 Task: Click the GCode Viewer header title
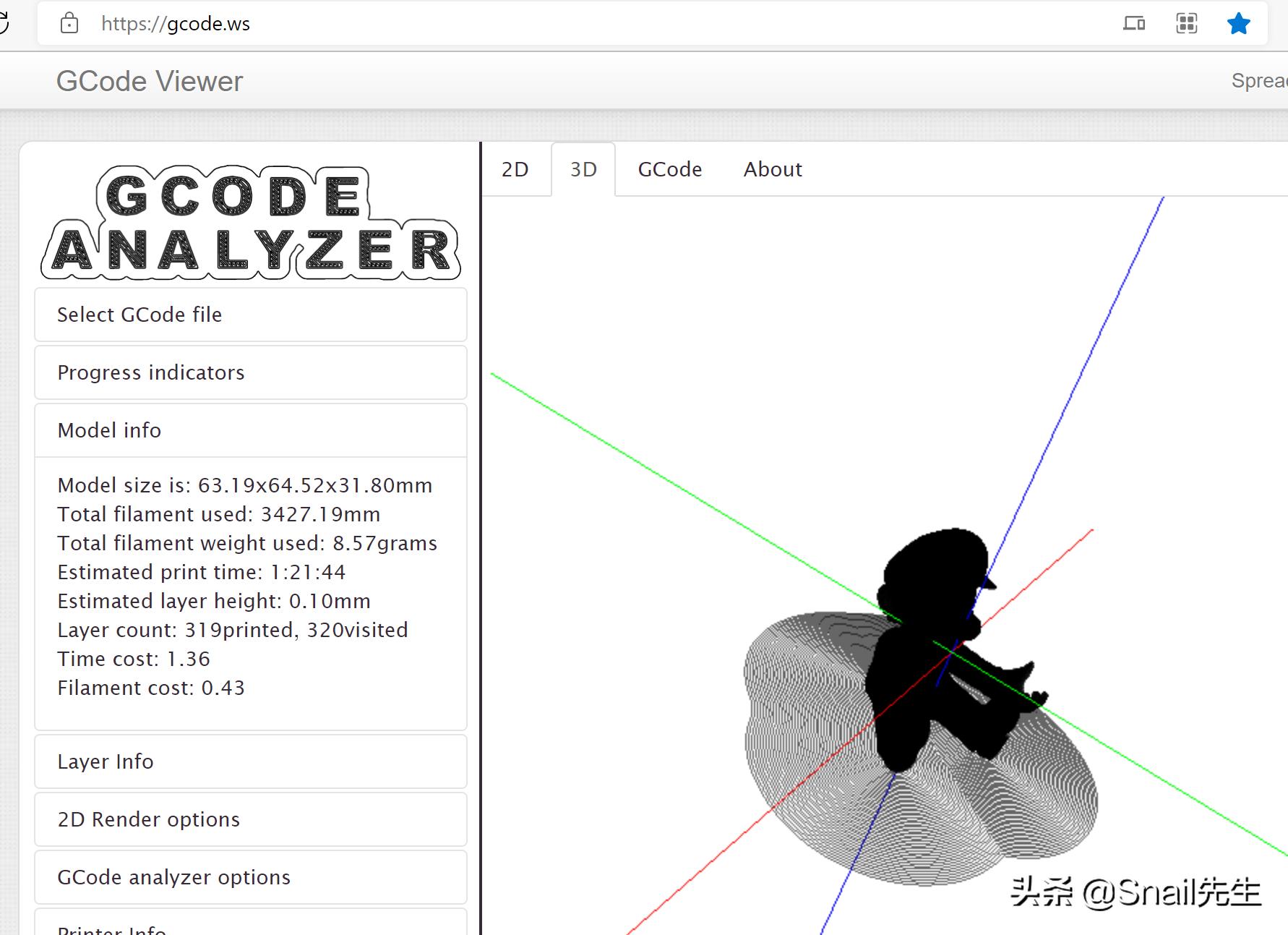click(x=150, y=81)
